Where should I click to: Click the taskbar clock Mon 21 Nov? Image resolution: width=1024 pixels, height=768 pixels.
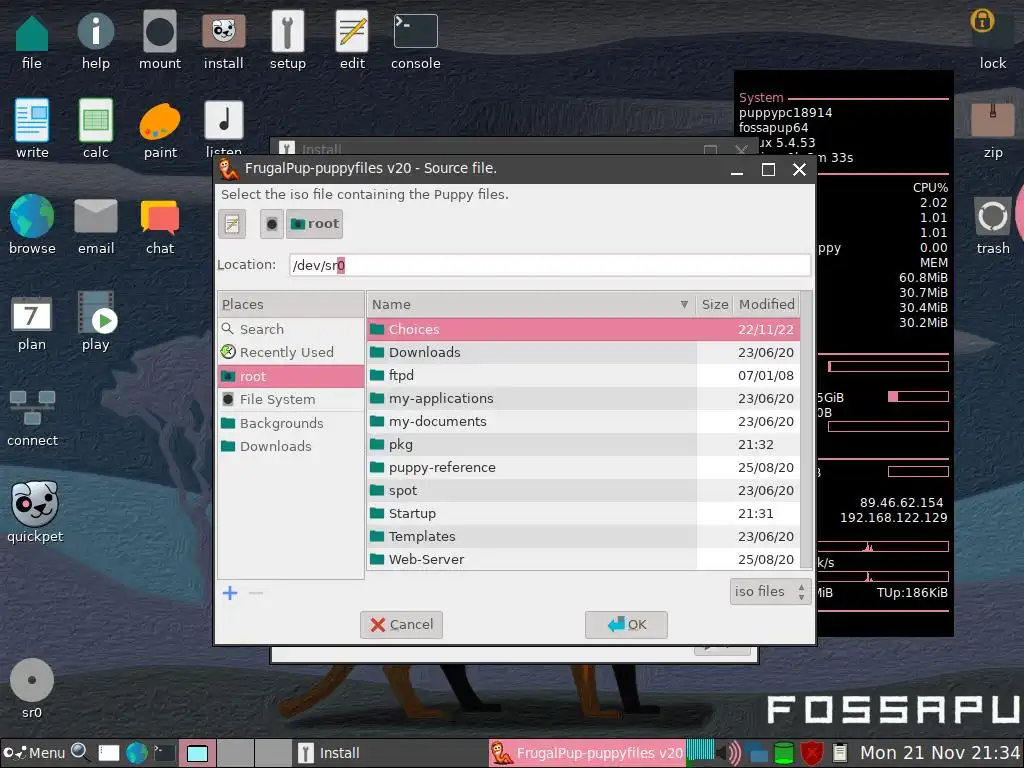tap(939, 753)
